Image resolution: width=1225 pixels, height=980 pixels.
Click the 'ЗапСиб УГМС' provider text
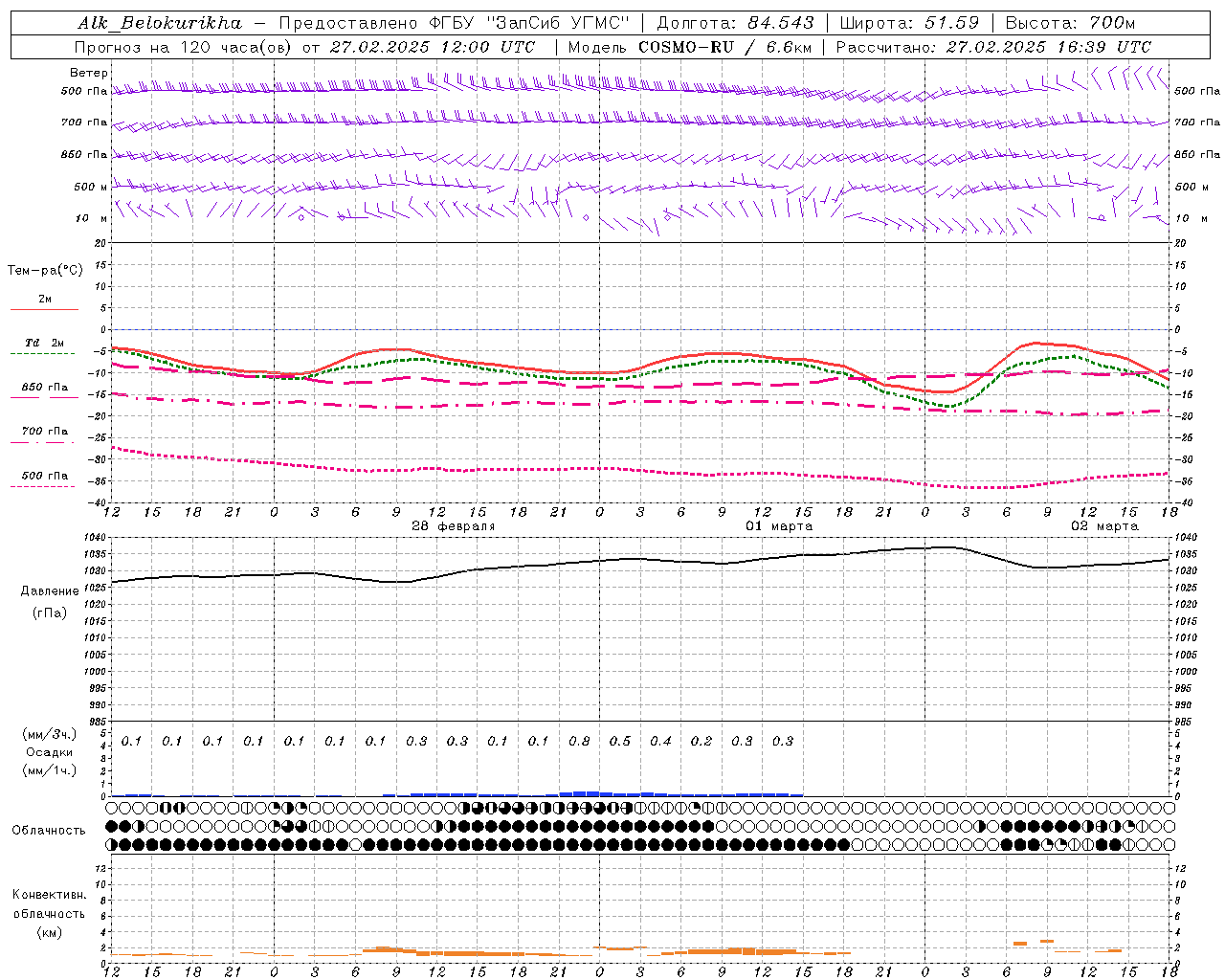(559, 23)
